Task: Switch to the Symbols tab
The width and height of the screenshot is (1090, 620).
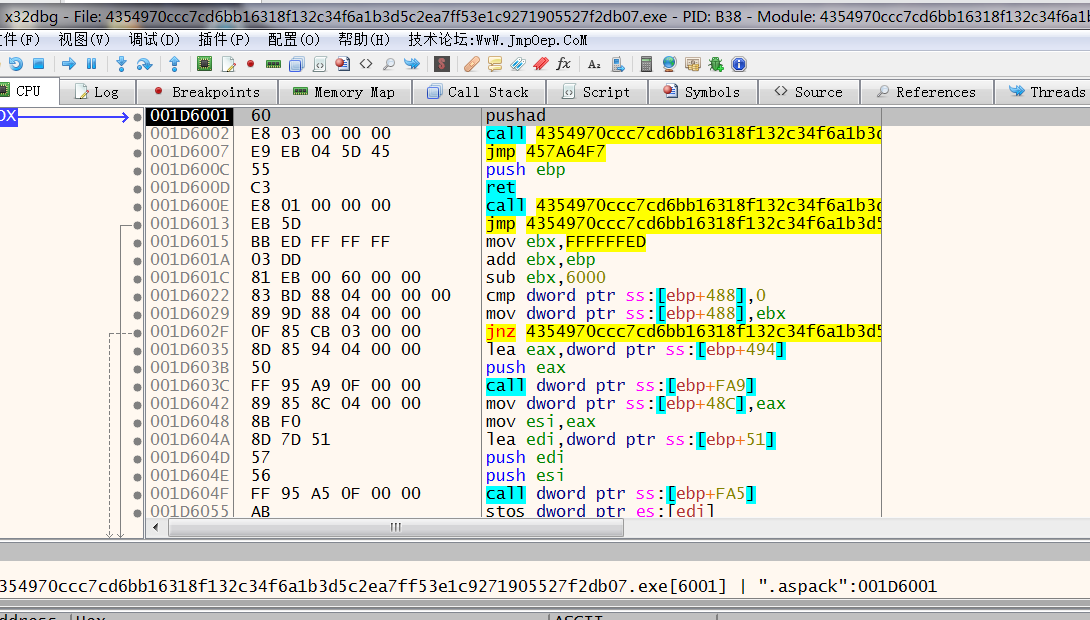Action: point(703,92)
